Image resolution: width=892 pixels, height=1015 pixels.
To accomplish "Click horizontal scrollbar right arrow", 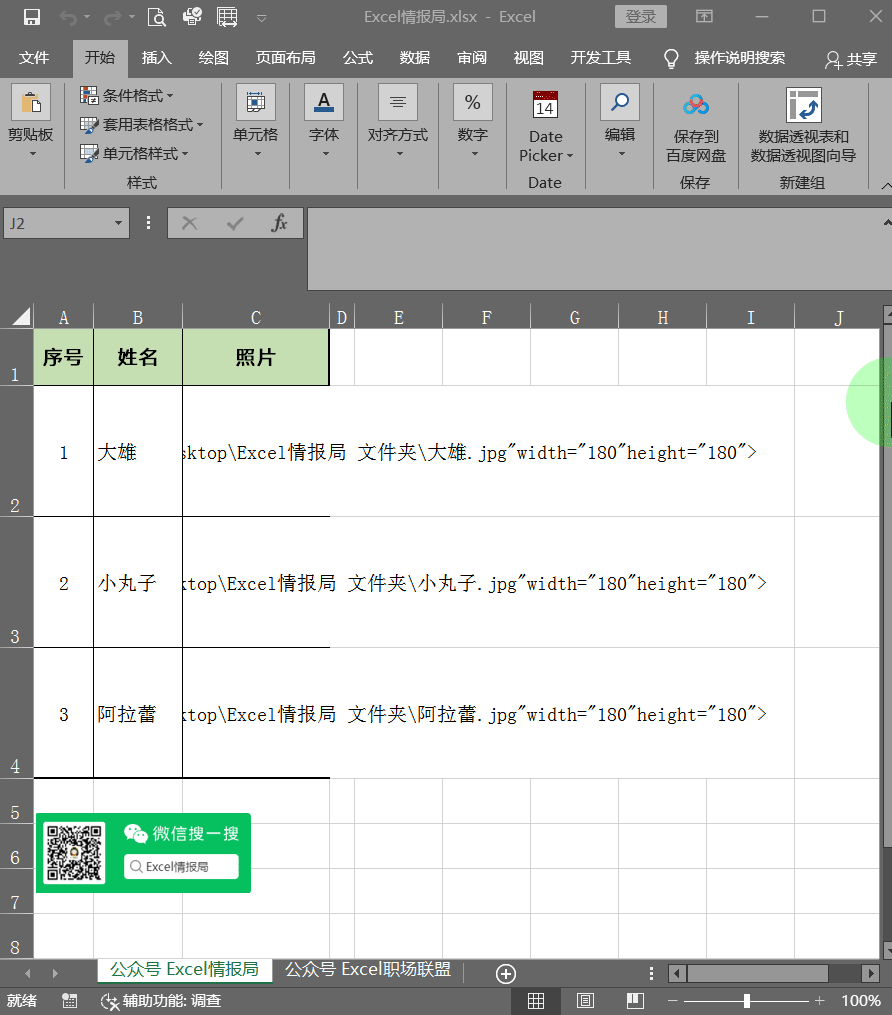I will click(x=871, y=973).
